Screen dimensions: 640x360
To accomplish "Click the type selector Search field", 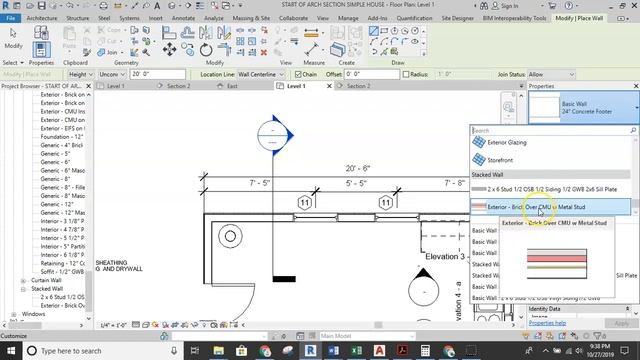I will click(x=550, y=130).
